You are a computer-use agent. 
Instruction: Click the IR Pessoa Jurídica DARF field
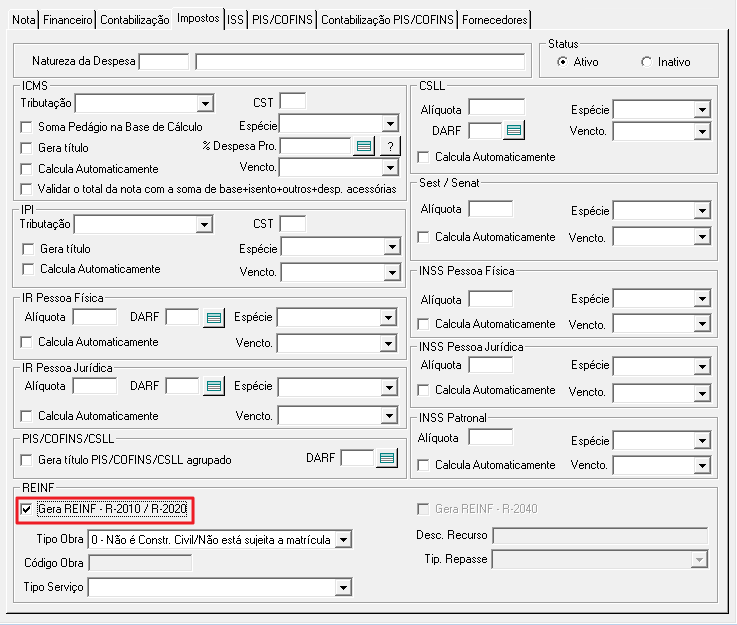(x=183, y=386)
